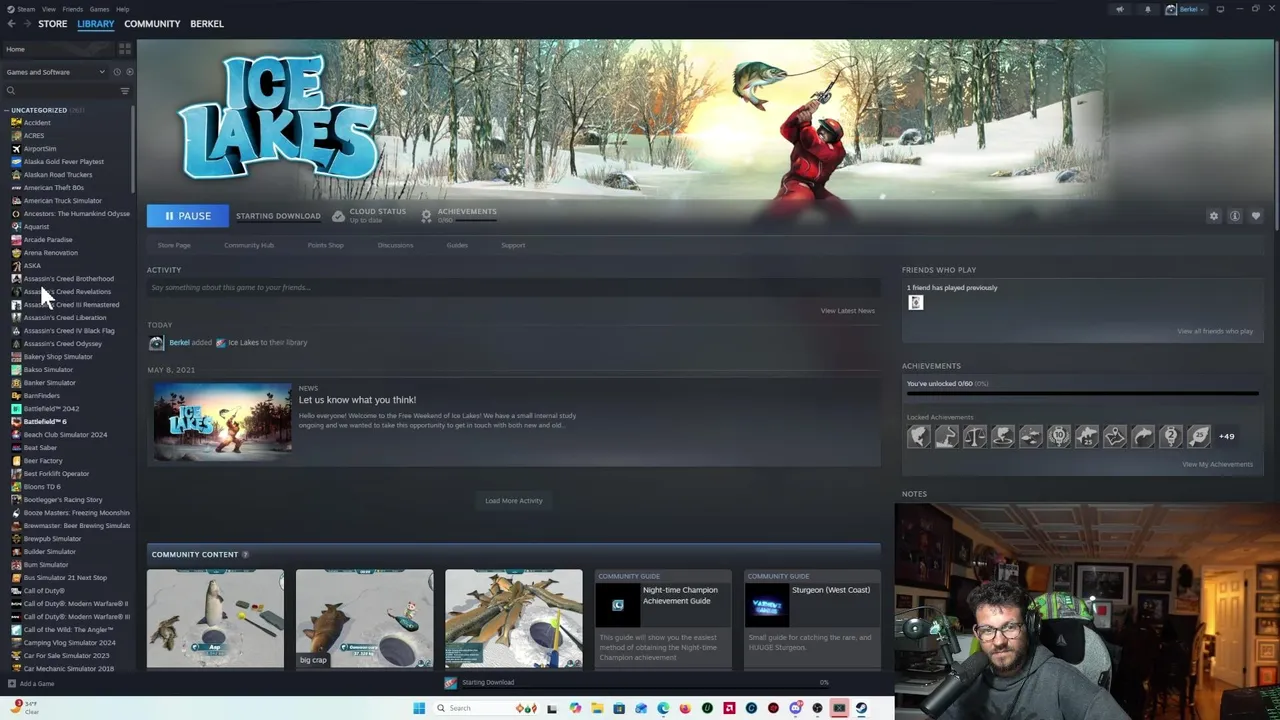
Task: Open the Games menu
Action: pos(99,9)
